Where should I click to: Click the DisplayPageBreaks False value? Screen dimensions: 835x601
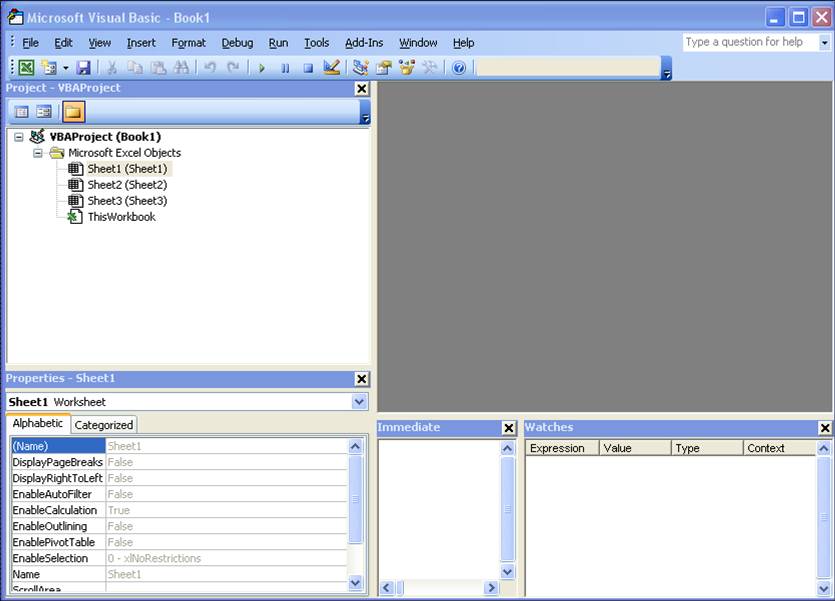tap(226, 462)
